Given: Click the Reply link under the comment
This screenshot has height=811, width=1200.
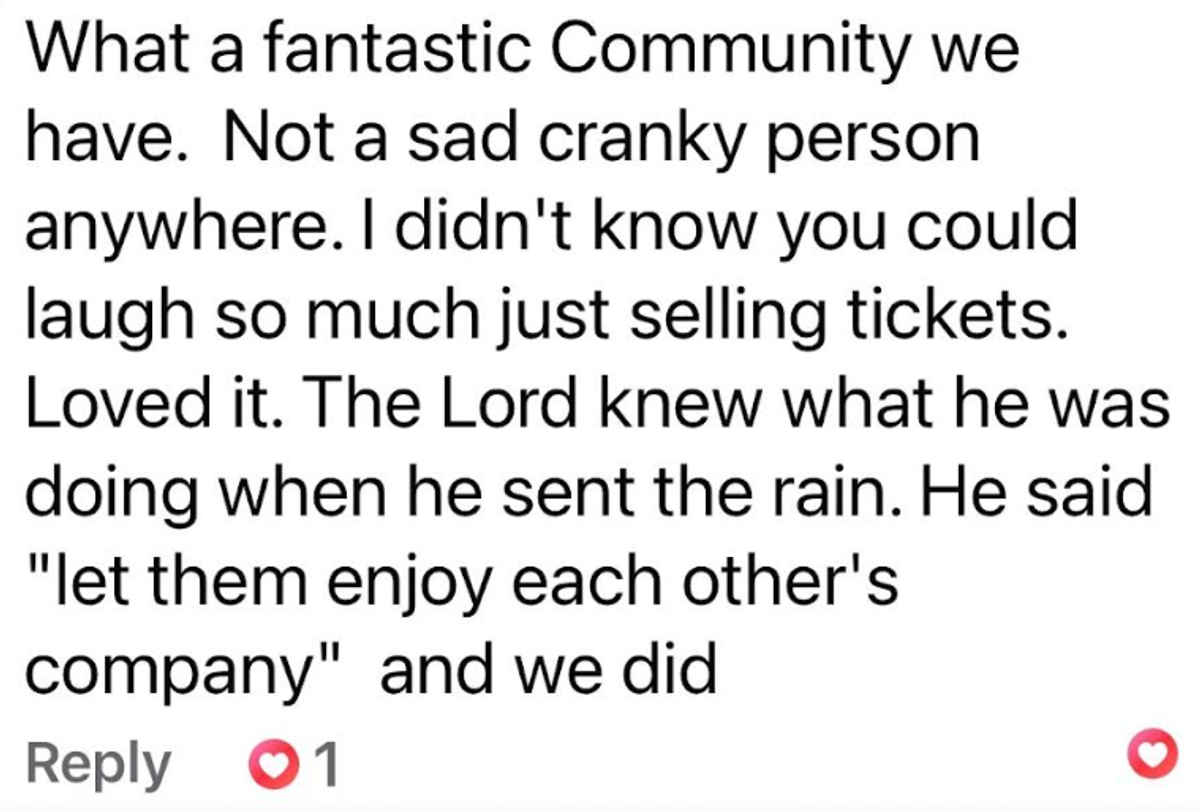Looking at the screenshot, I should (x=98, y=765).
